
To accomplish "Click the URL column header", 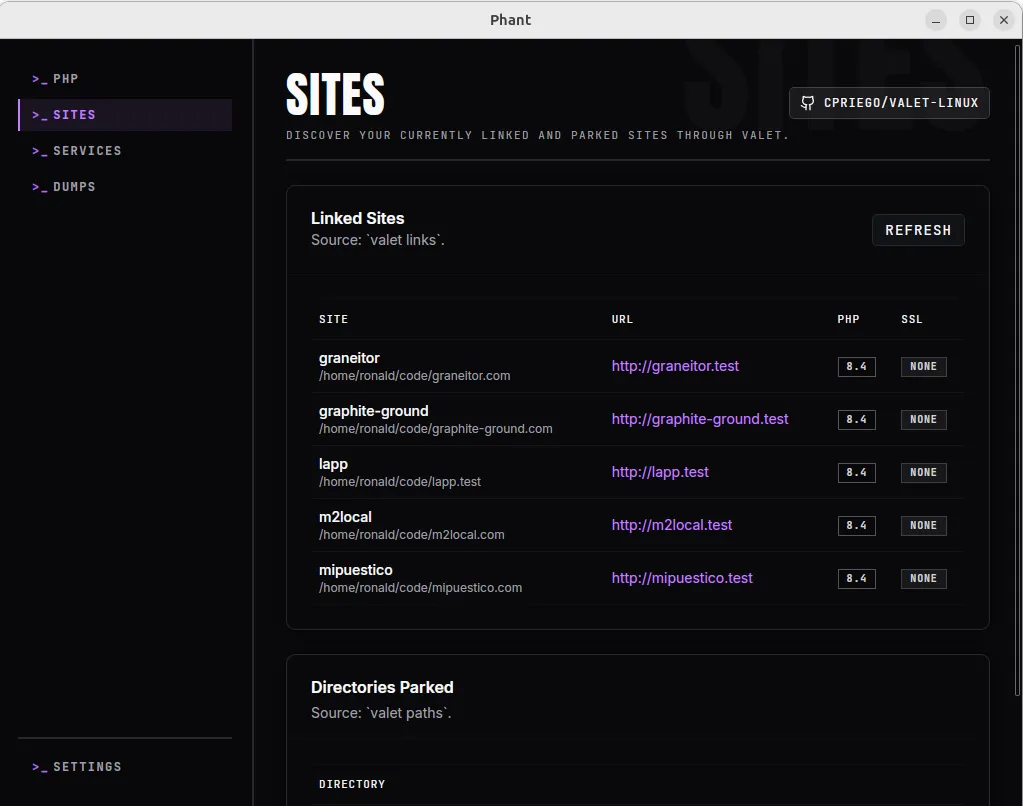I will [622, 319].
